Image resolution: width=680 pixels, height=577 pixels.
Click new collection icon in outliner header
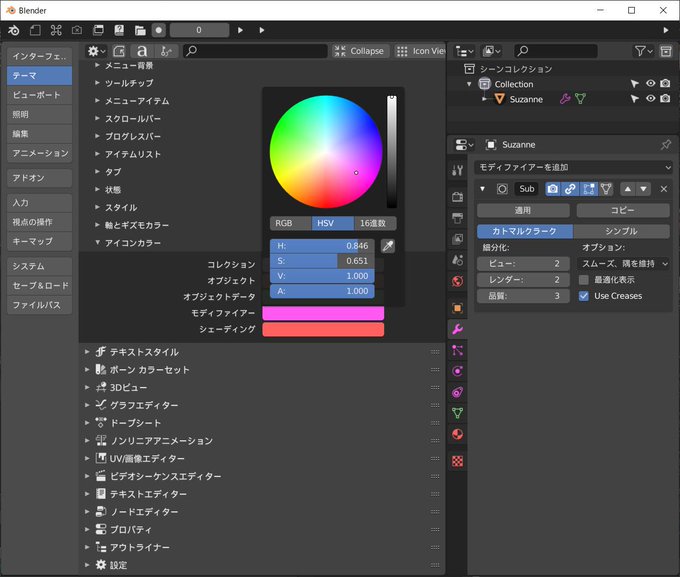coord(666,51)
